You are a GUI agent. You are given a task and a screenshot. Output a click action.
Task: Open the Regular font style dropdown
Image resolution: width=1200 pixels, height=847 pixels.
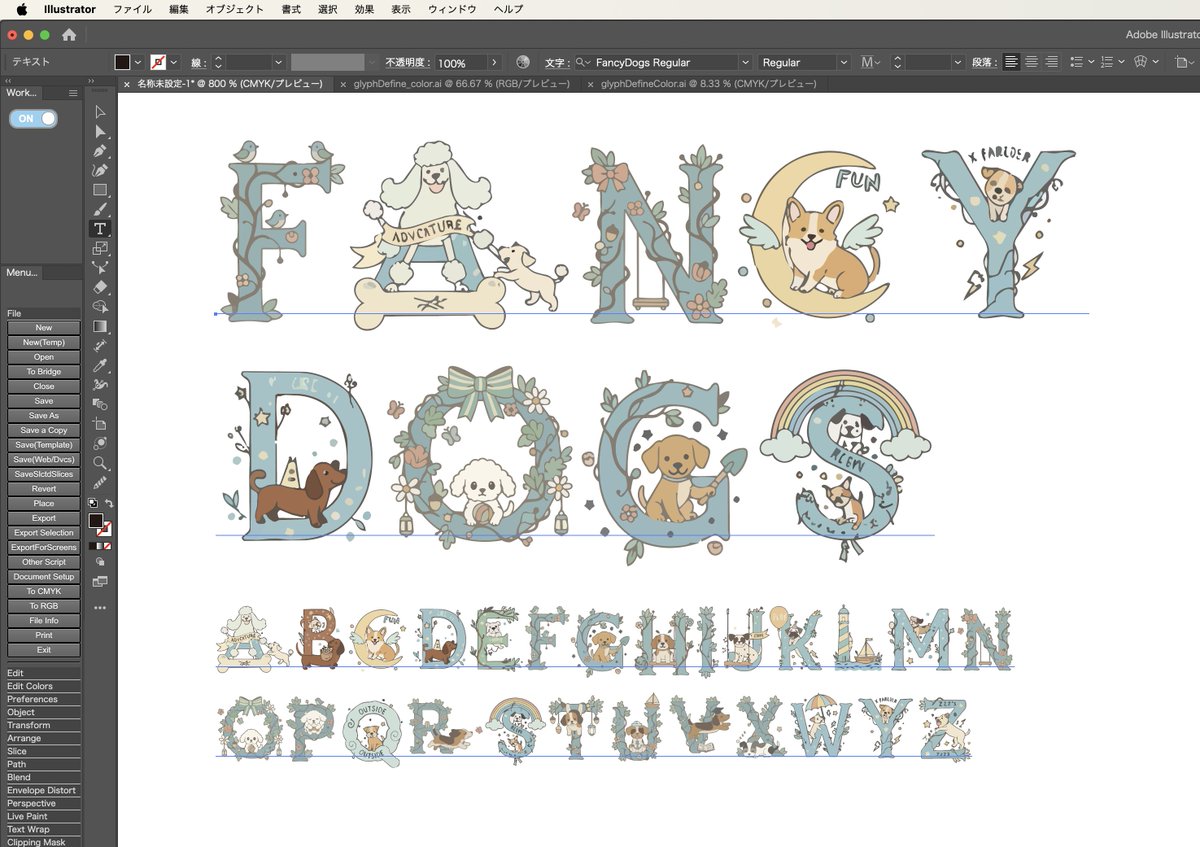coord(844,62)
